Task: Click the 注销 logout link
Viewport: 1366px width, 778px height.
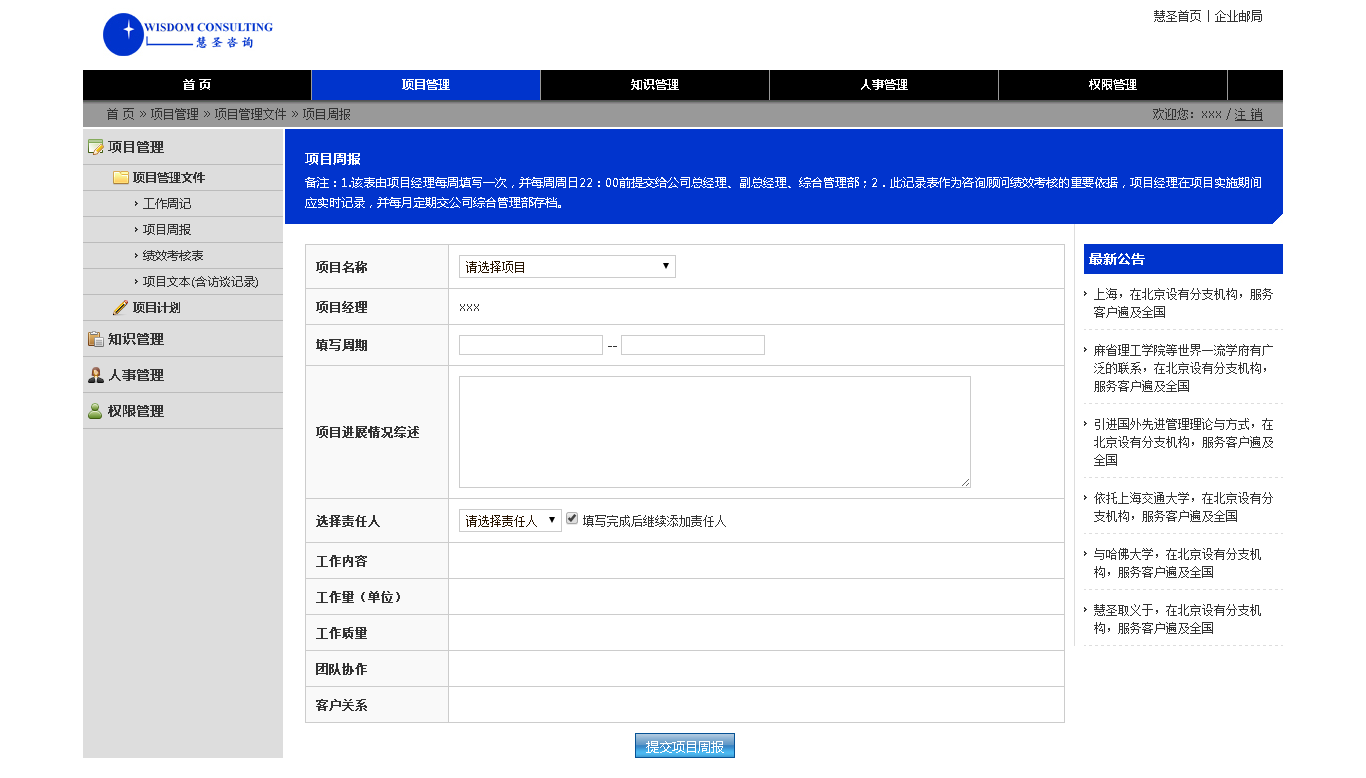Action: coord(1248,115)
